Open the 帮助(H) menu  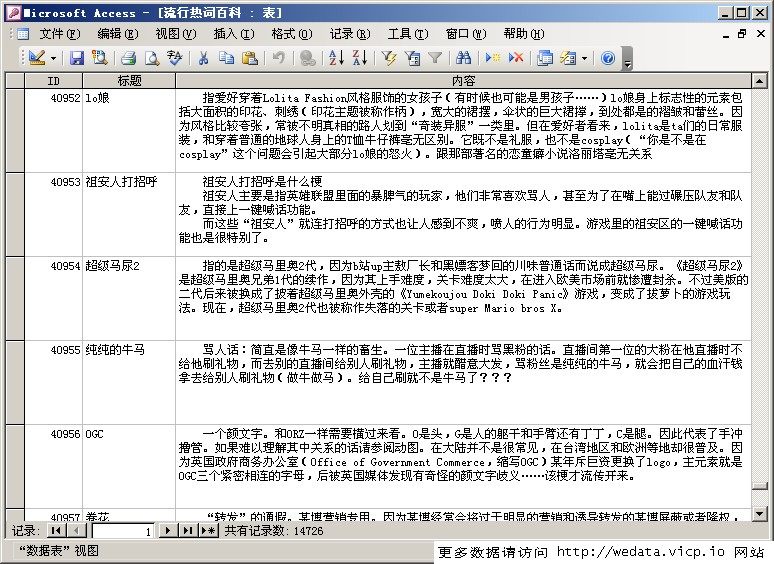[x=524, y=34]
